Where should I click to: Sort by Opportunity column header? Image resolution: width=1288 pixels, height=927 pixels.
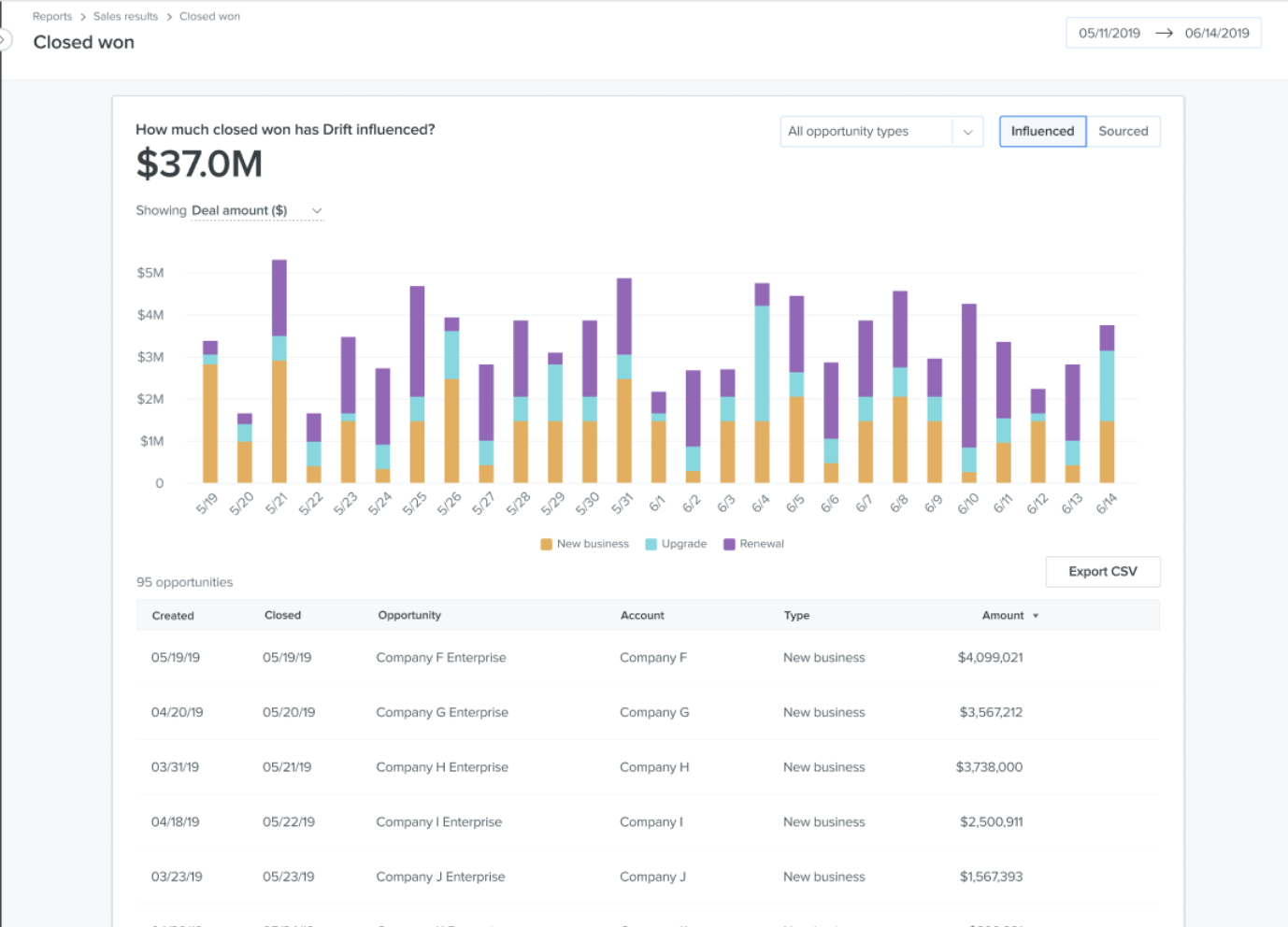point(409,615)
